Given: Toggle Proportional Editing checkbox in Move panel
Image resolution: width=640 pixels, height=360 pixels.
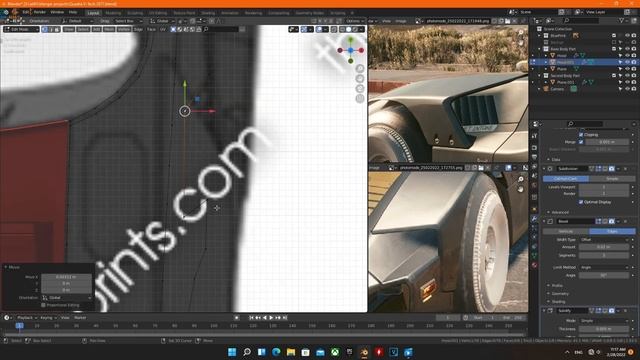Looking at the screenshot, I should coord(43,305).
